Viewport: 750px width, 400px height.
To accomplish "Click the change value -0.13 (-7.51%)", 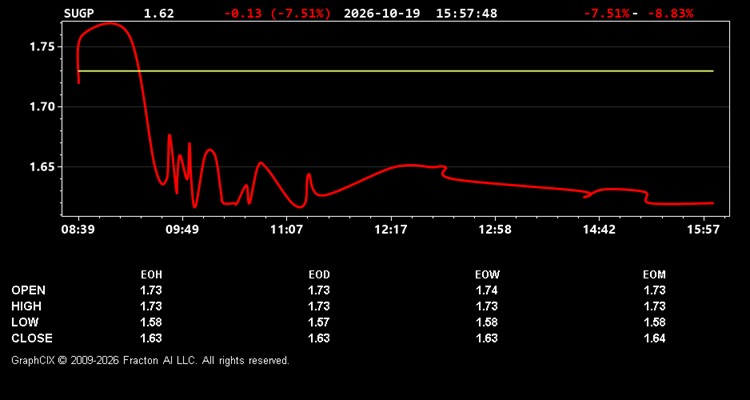I will tap(277, 13).
